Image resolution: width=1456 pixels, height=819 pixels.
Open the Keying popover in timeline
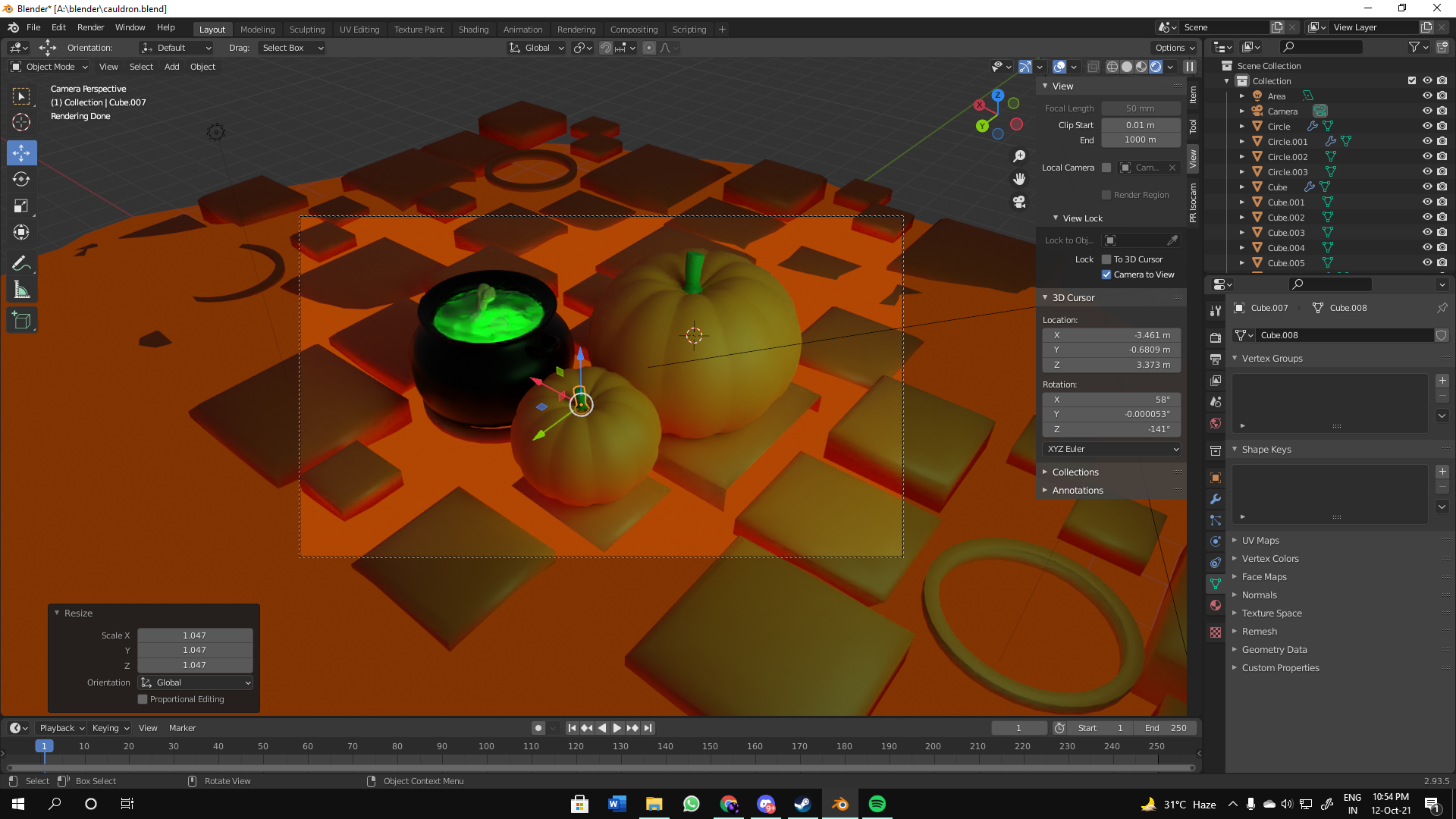(x=110, y=728)
